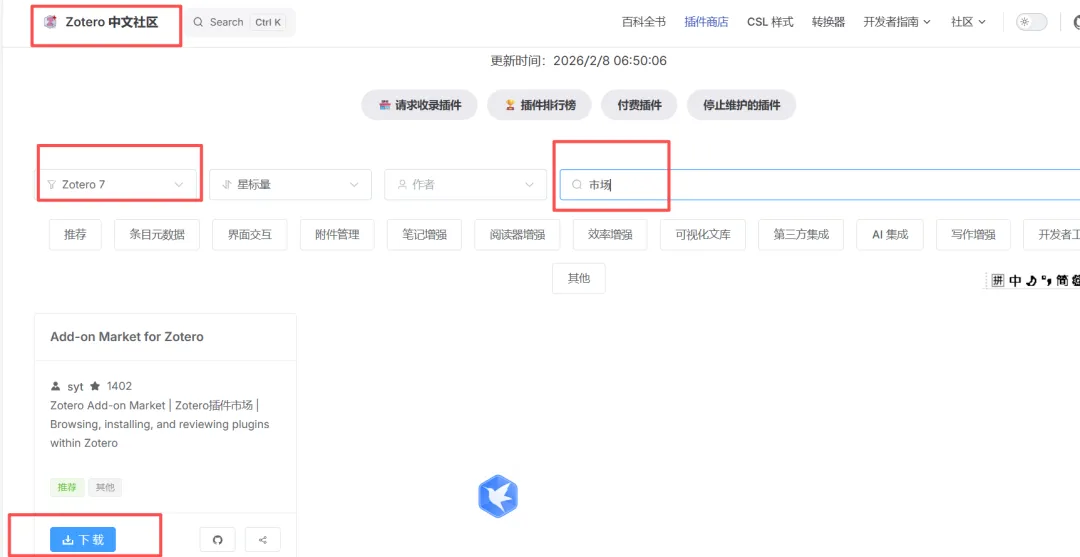This screenshot has width=1080, height=557.
Task: Open the 插件排行榜 button
Action: pos(539,105)
